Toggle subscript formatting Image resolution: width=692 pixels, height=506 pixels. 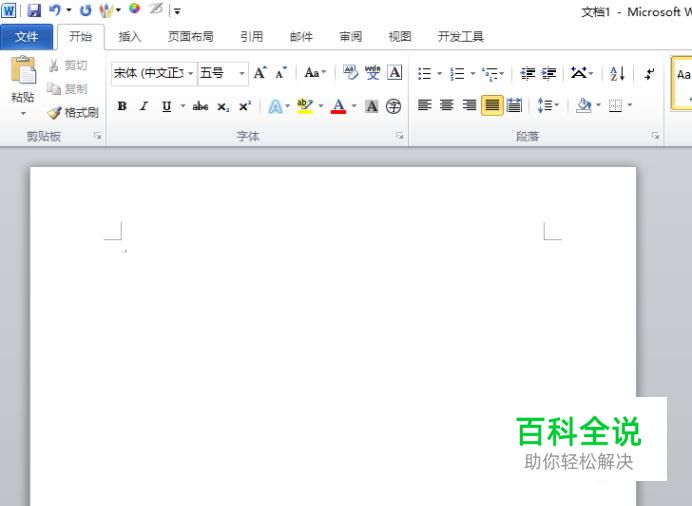pyautogui.click(x=223, y=106)
